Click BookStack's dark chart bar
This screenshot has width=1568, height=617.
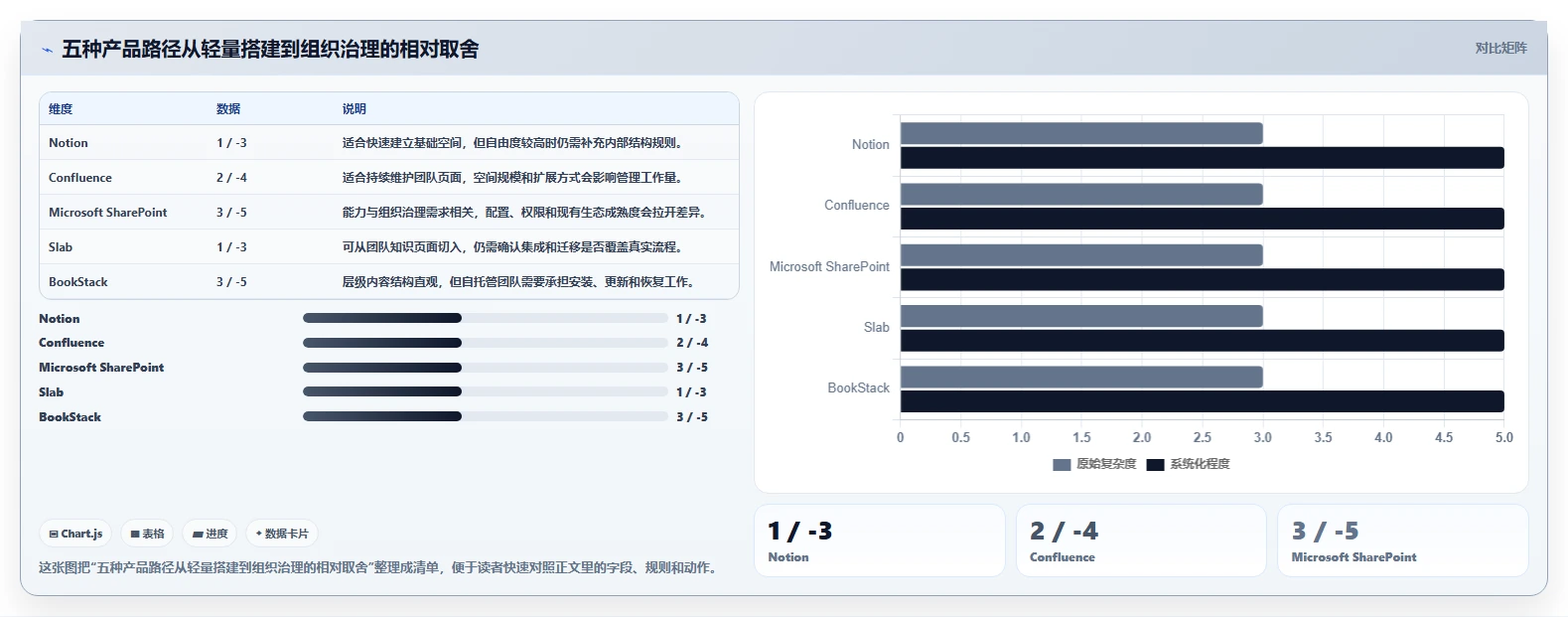click(1203, 401)
